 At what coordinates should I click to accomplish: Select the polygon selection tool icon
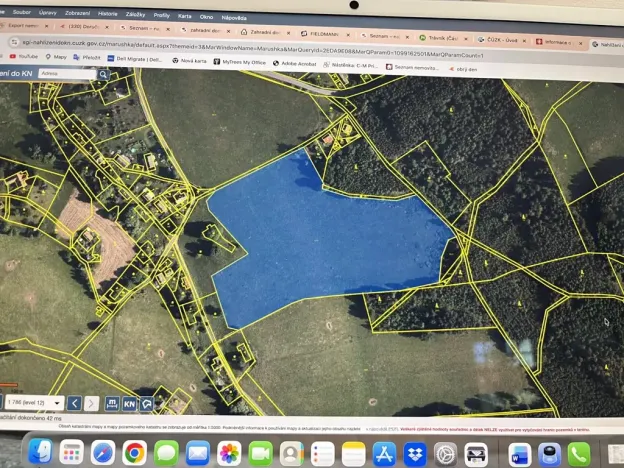[147, 403]
